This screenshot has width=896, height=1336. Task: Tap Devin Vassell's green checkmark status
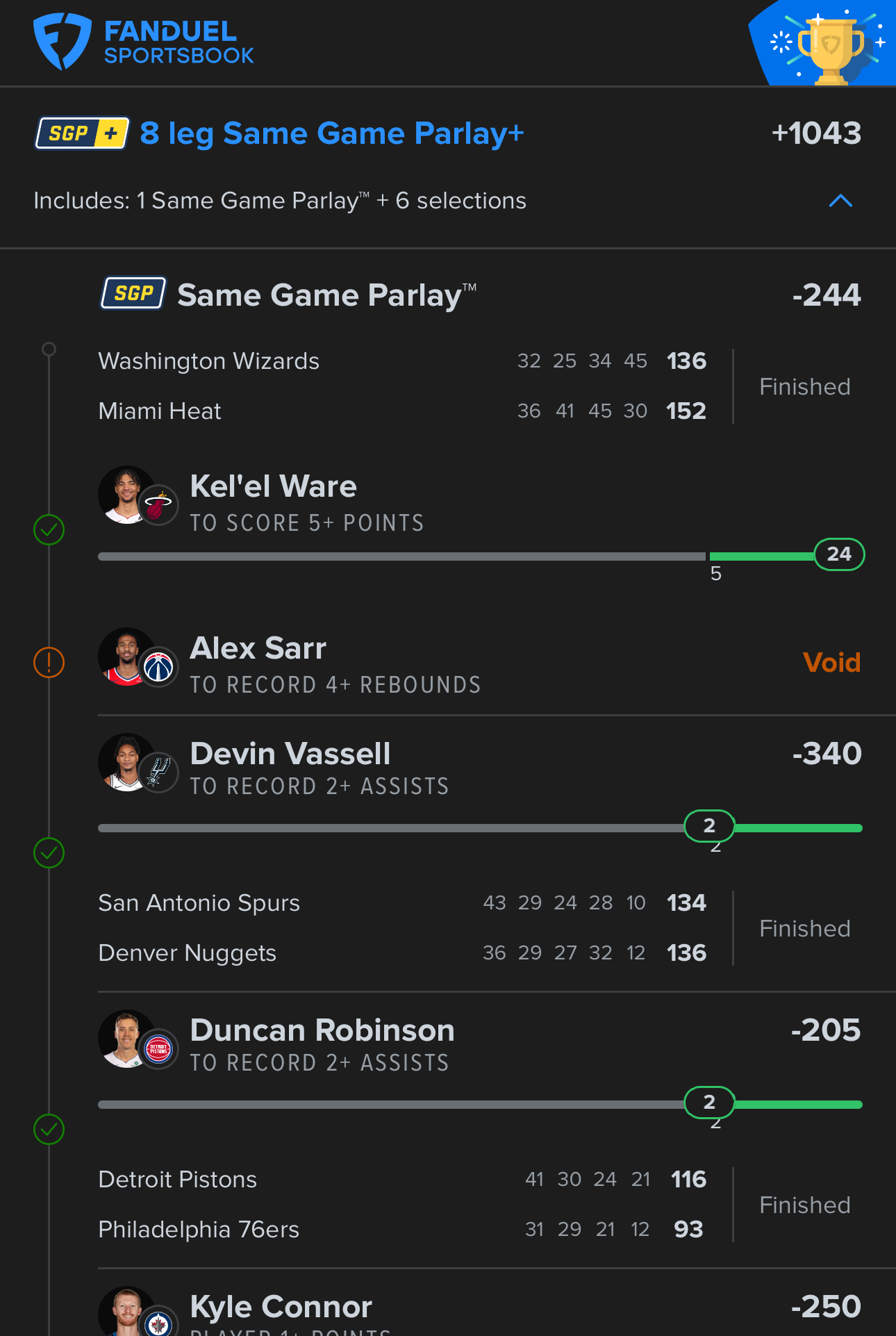point(49,852)
